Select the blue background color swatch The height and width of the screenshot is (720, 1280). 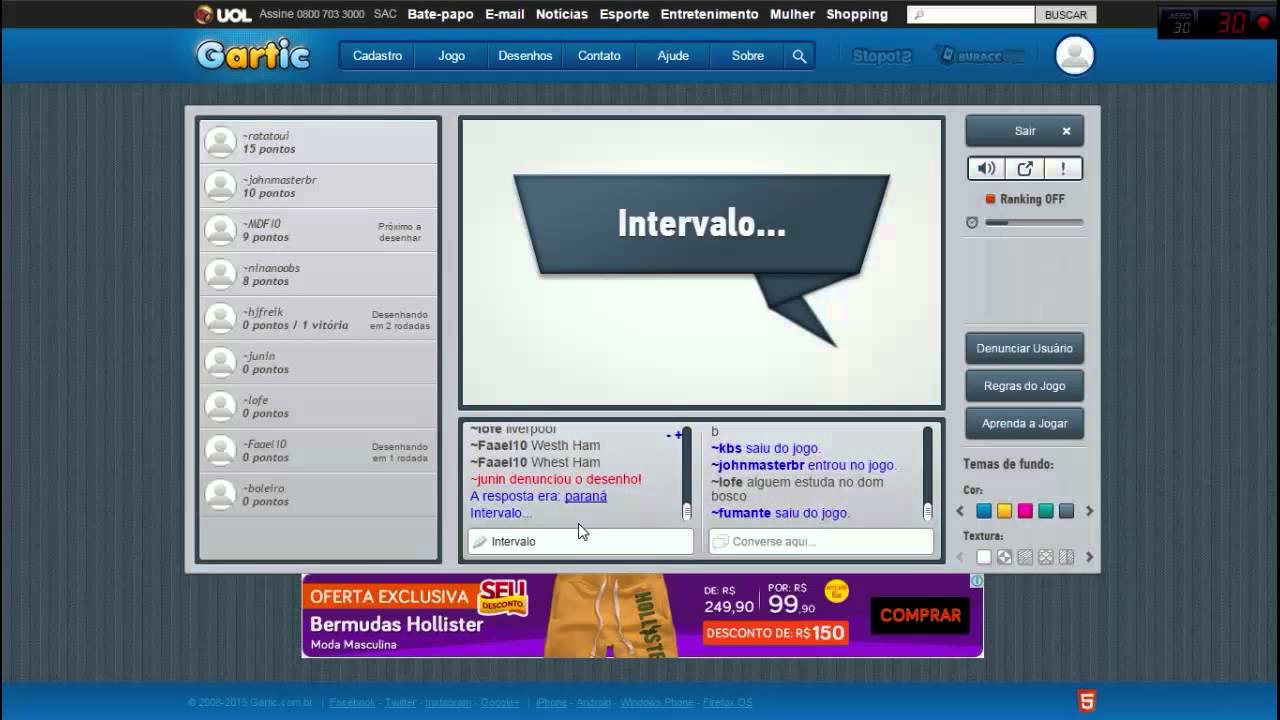pyautogui.click(x=984, y=511)
